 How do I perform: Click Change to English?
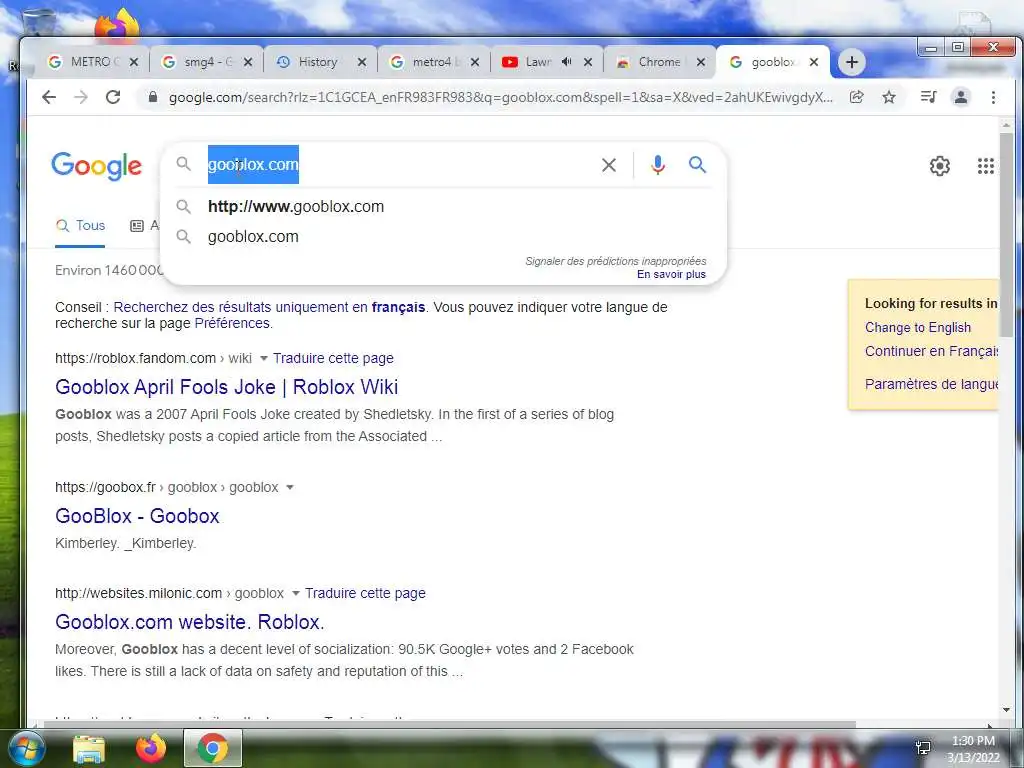coord(918,328)
